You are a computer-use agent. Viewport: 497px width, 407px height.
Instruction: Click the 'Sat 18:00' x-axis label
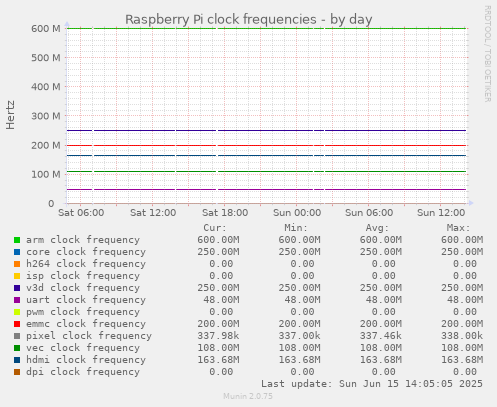click(225, 213)
